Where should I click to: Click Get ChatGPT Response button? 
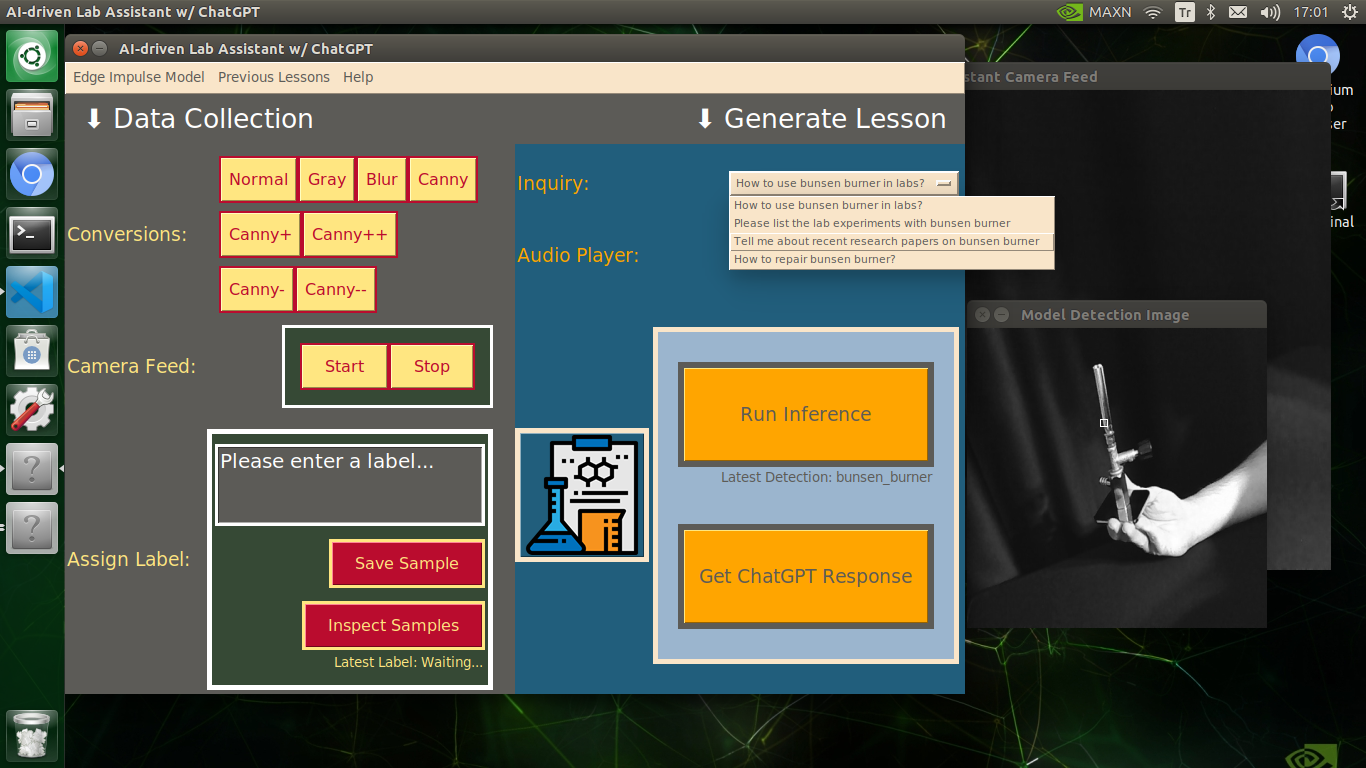pos(806,576)
